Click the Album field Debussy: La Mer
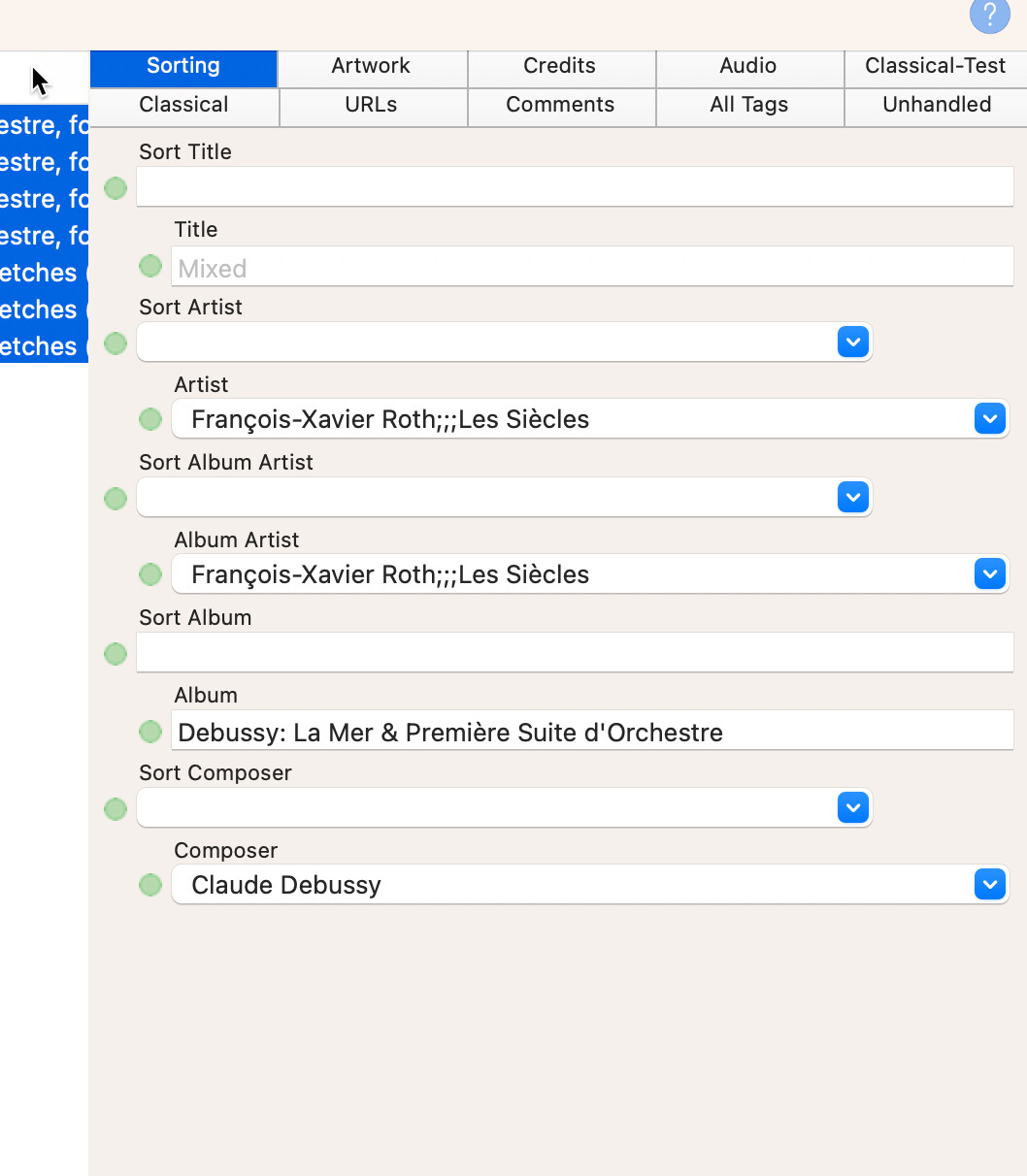The height and width of the screenshot is (1176, 1027). (592, 732)
